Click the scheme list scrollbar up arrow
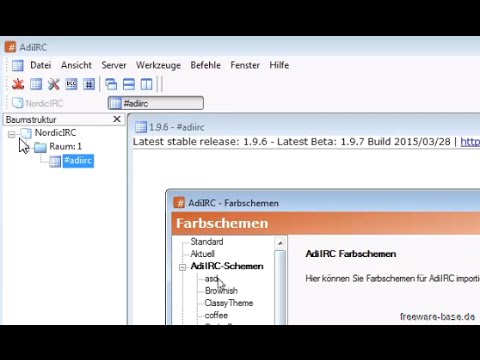Screen dimensions: 480x360 click(x=280, y=243)
